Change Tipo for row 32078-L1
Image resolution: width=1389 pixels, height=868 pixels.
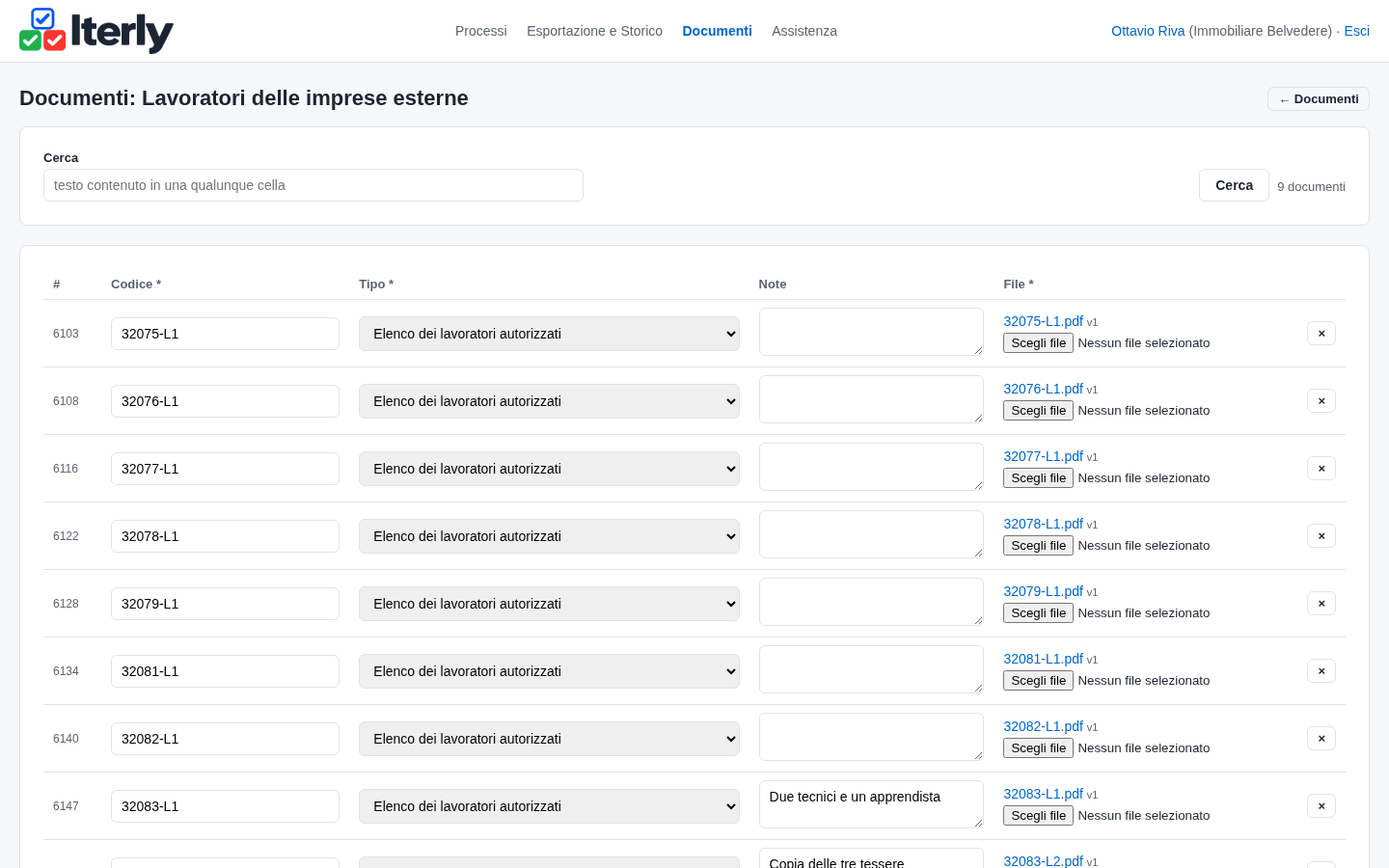pos(549,536)
